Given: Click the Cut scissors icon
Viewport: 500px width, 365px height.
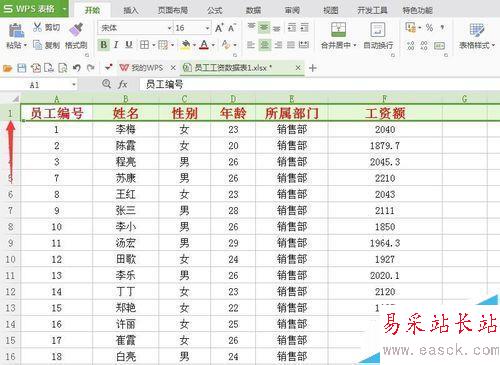Looking at the screenshot, I should click(37, 27).
